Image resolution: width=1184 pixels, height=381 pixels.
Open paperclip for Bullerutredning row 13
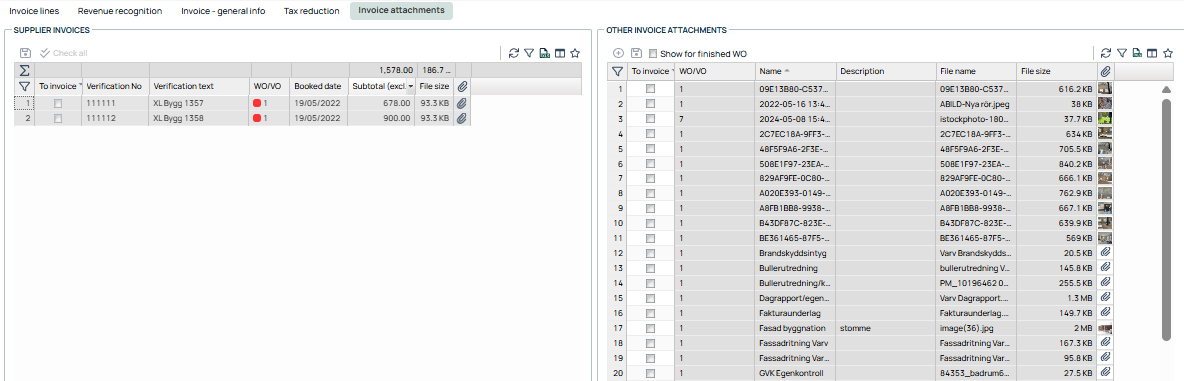[x=1105, y=267]
